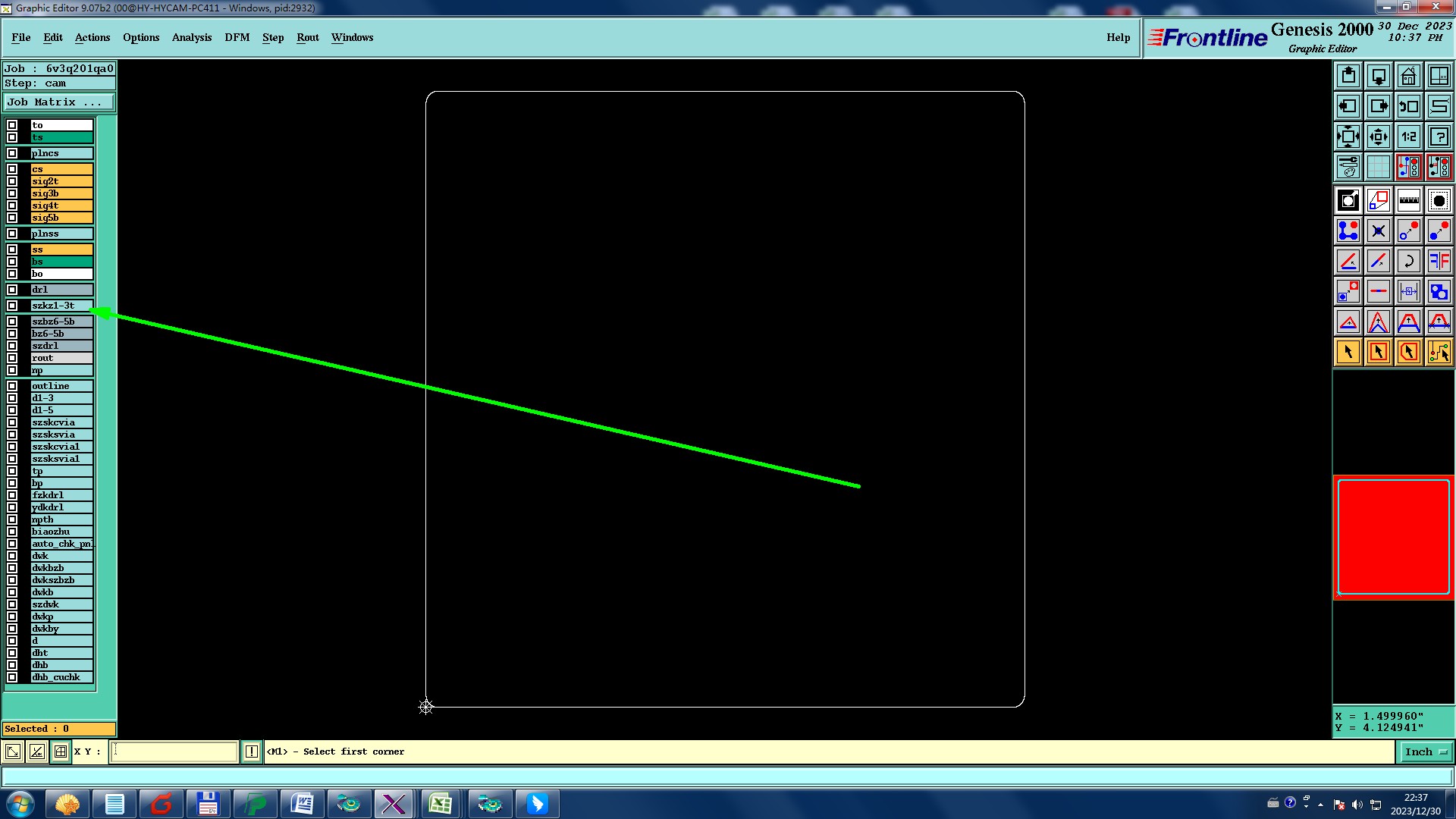1456x819 pixels.
Task: Select the rotate arrow tool
Action: (x=1408, y=261)
